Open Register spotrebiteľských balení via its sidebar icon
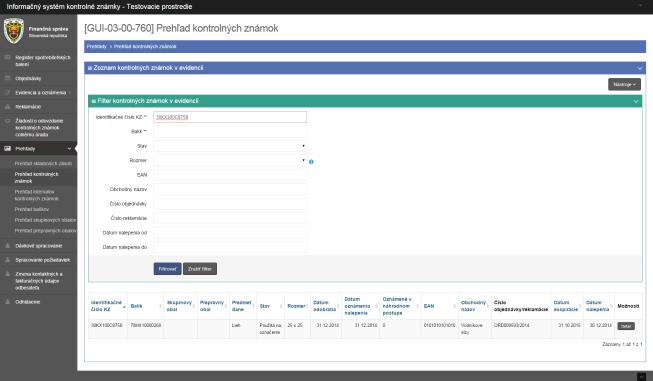 click(x=7, y=57)
